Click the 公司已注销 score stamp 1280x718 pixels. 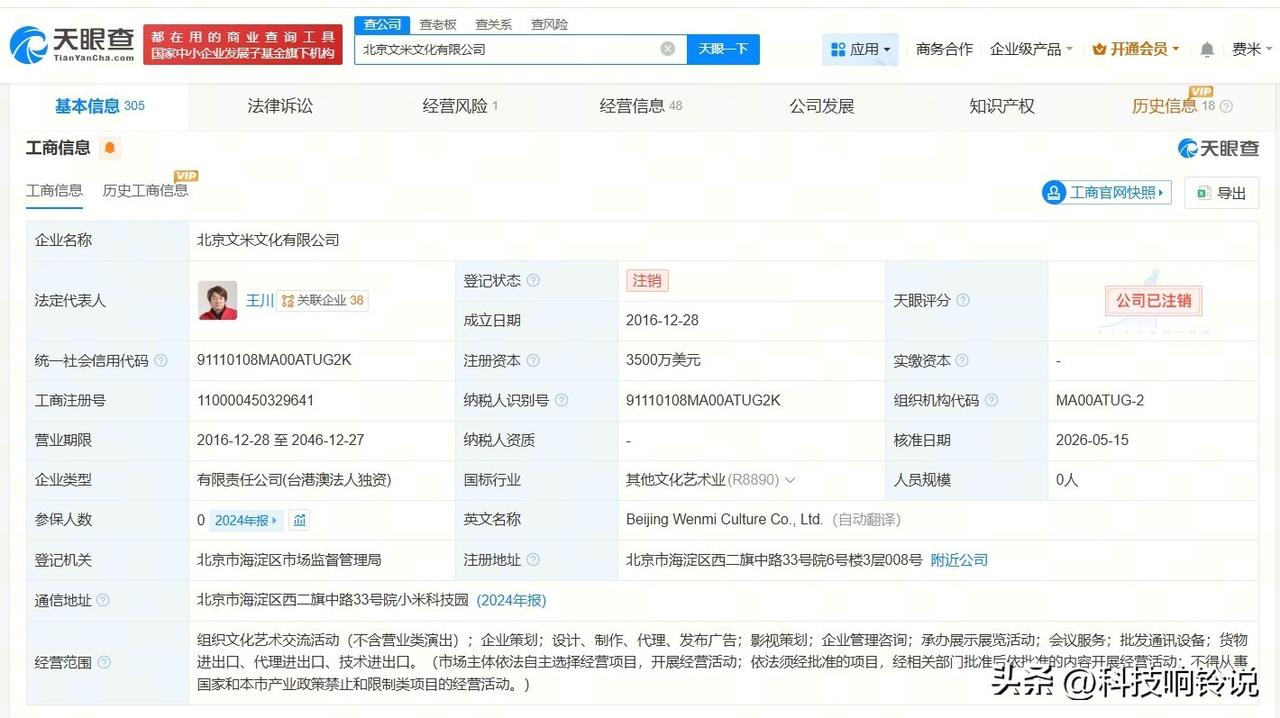pyautogui.click(x=1154, y=300)
